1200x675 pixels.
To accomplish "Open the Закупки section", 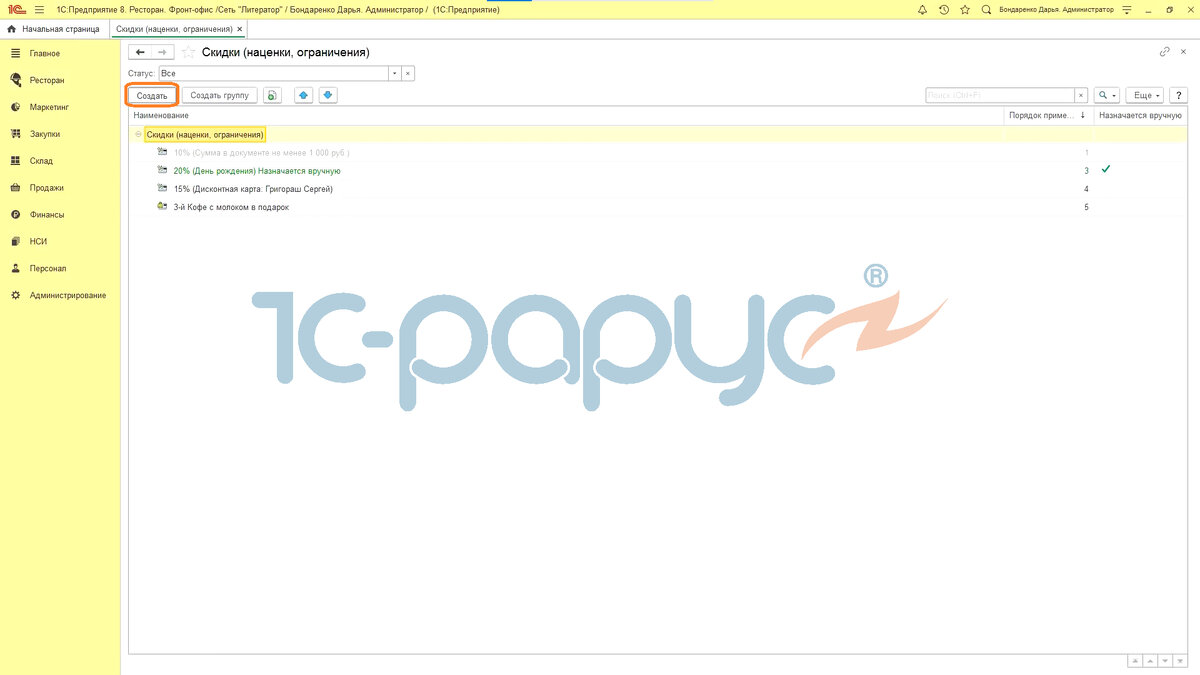I will pos(45,134).
